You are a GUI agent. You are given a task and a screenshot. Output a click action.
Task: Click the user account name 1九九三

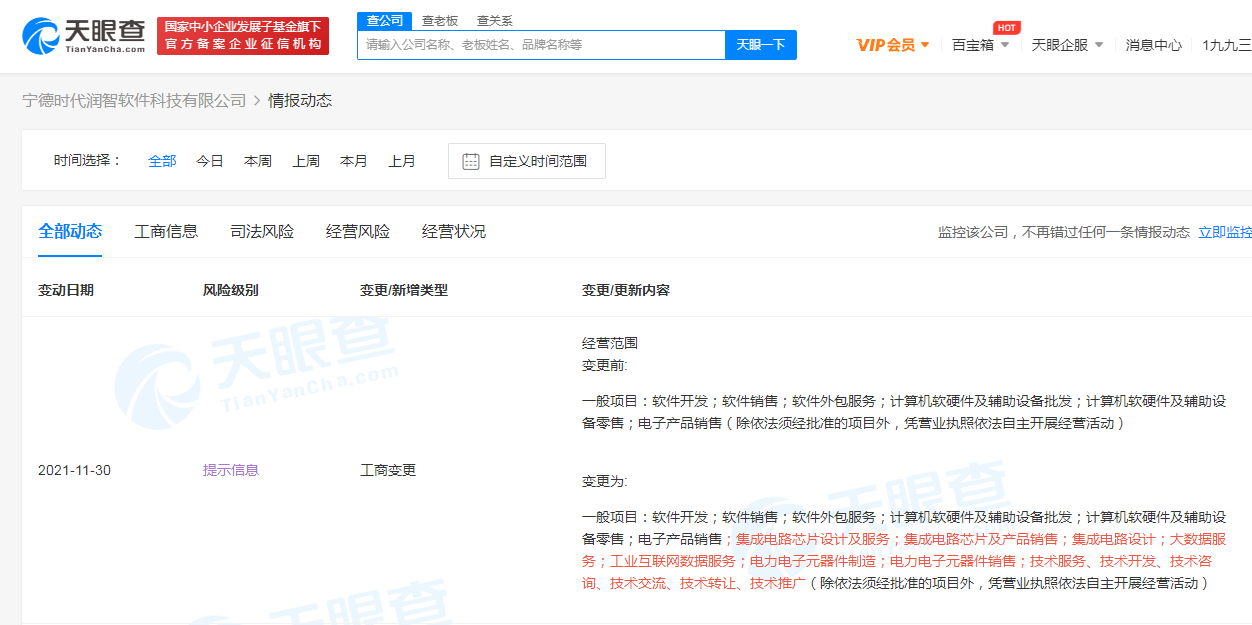tap(1227, 45)
